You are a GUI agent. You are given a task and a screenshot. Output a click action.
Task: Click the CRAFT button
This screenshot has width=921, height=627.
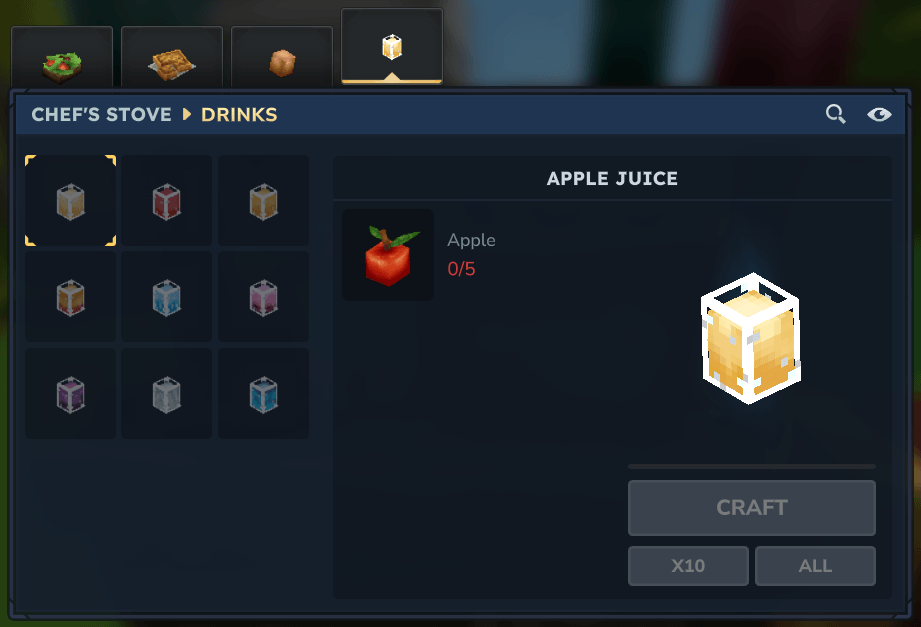pyautogui.click(x=751, y=508)
